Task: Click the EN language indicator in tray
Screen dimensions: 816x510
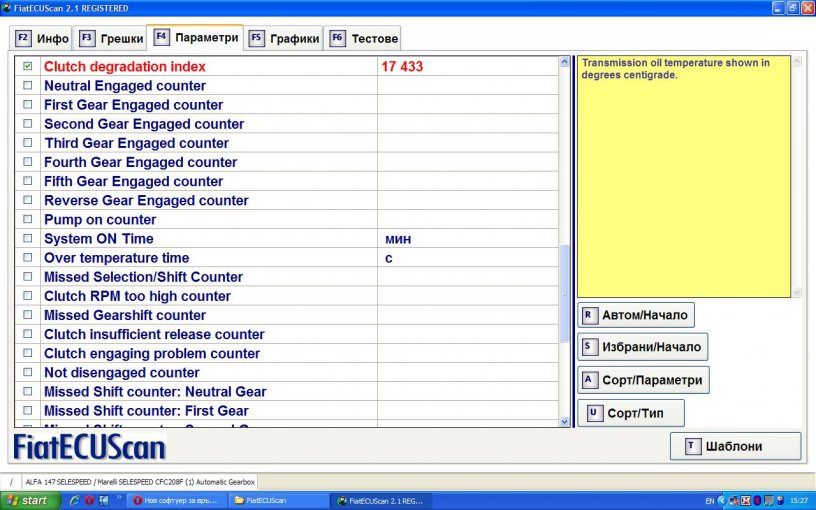Action: pos(710,500)
